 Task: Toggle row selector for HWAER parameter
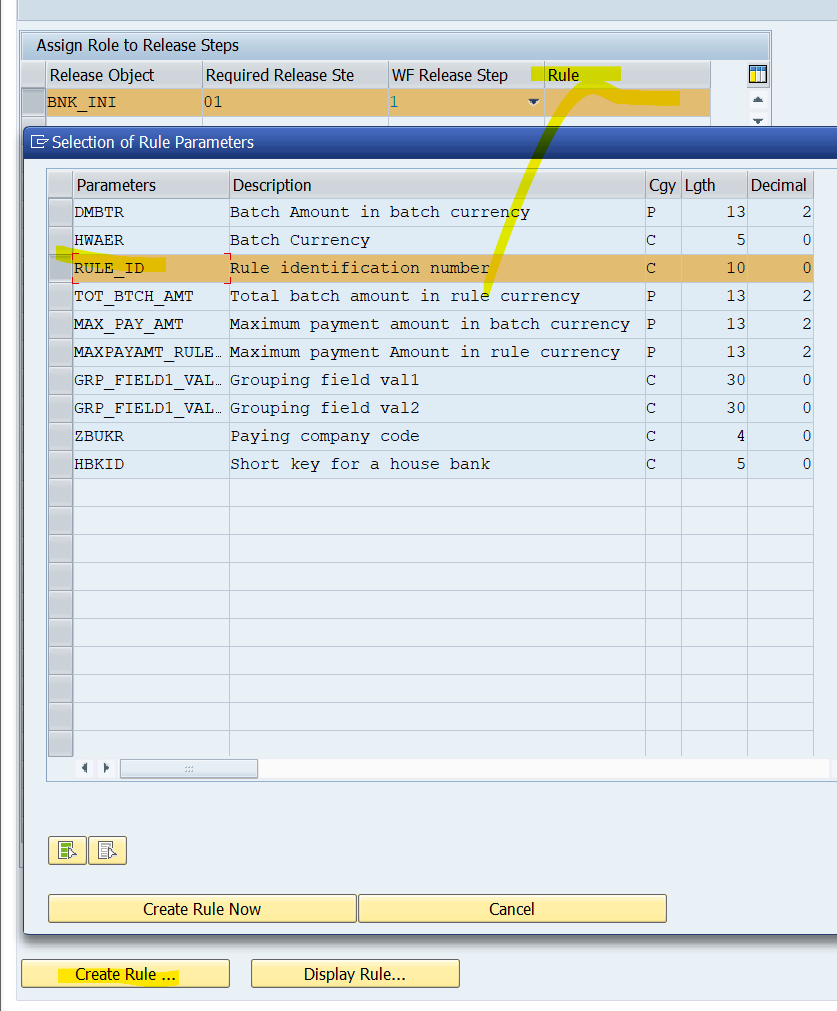point(60,240)
